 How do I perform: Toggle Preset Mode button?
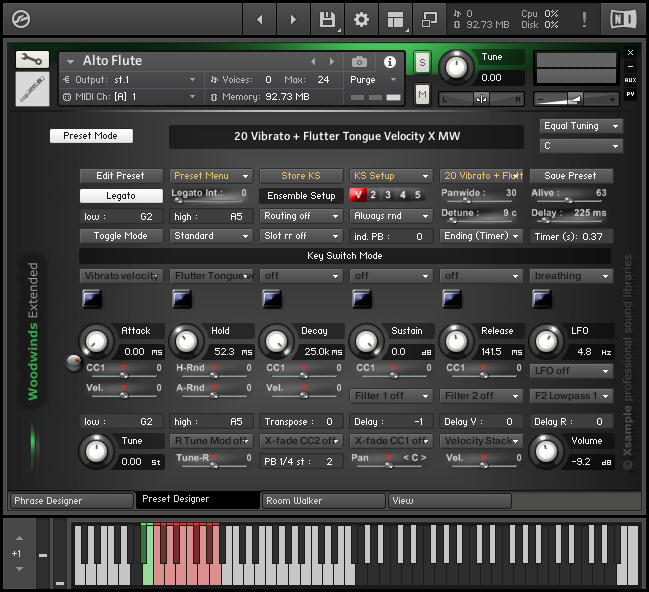pos(91,136)
